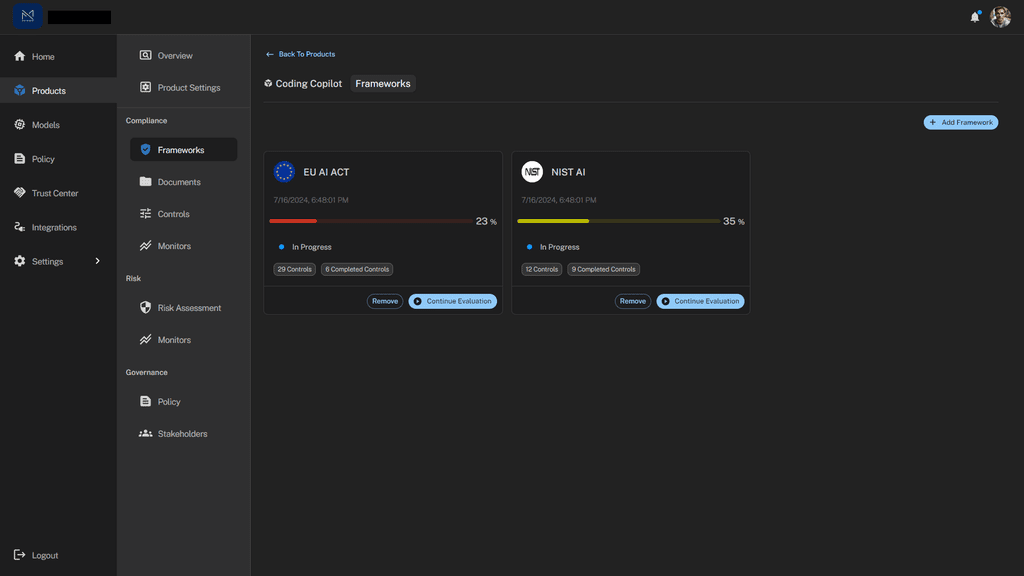Viewport: 1024px width, 576px height.
Task: Click the Integrations icon
Action: tap(20, 227)
